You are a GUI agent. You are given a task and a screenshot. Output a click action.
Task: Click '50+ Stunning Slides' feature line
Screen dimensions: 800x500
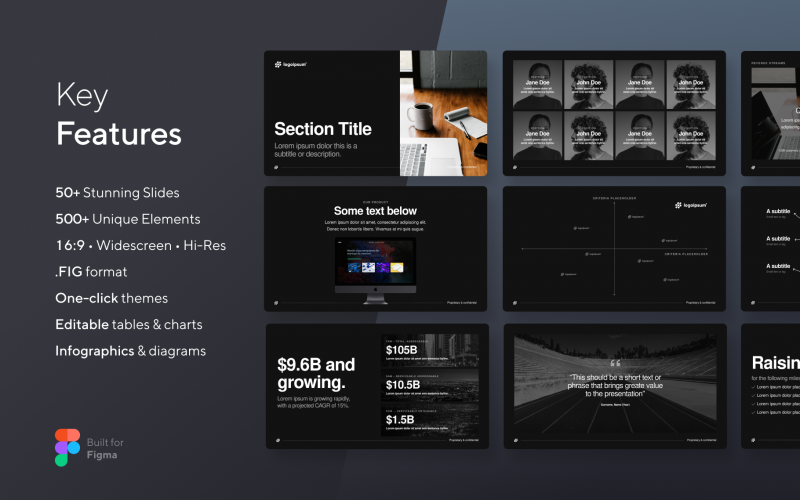click(x=117, y=192)
